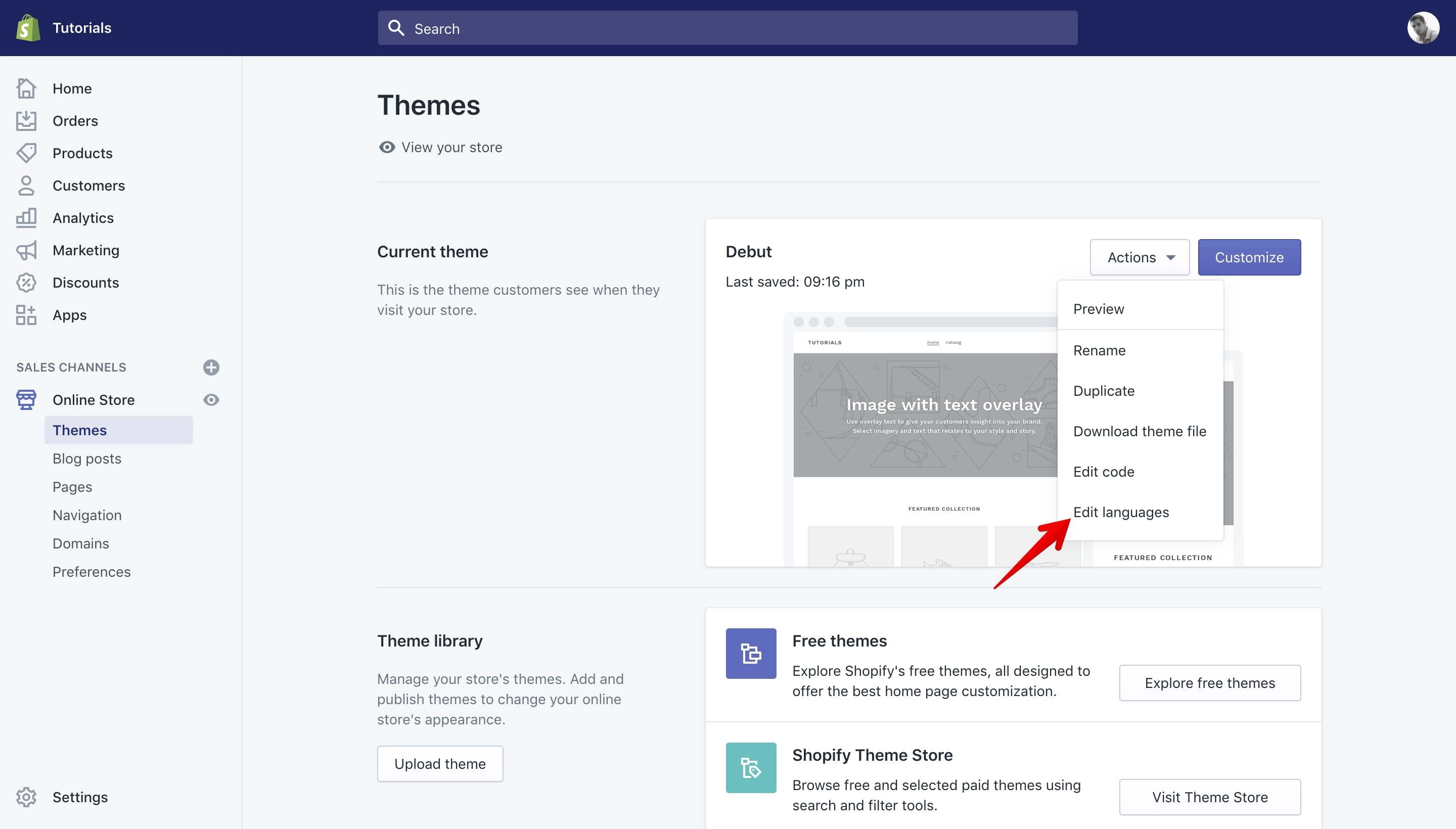Screen dimensions: 1456x829
Task: Go to Products section label
Action: 82,153
